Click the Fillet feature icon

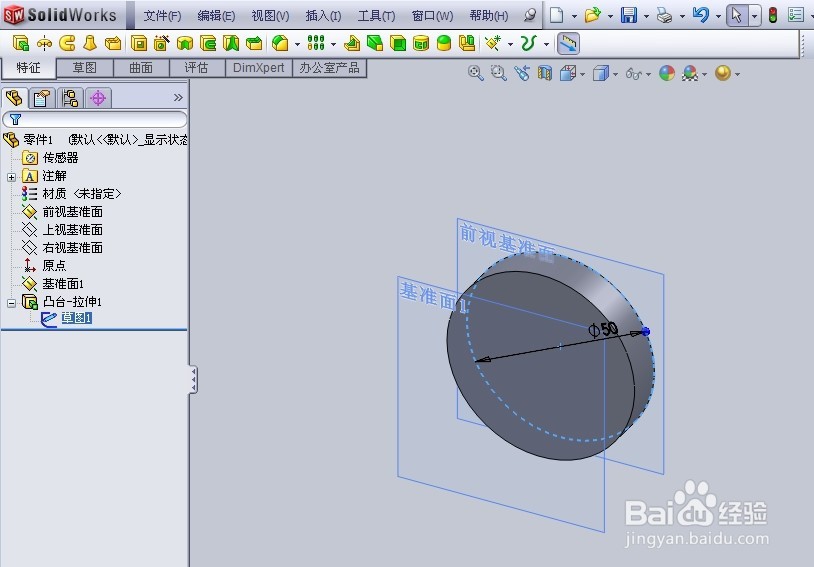coord(280,43)
